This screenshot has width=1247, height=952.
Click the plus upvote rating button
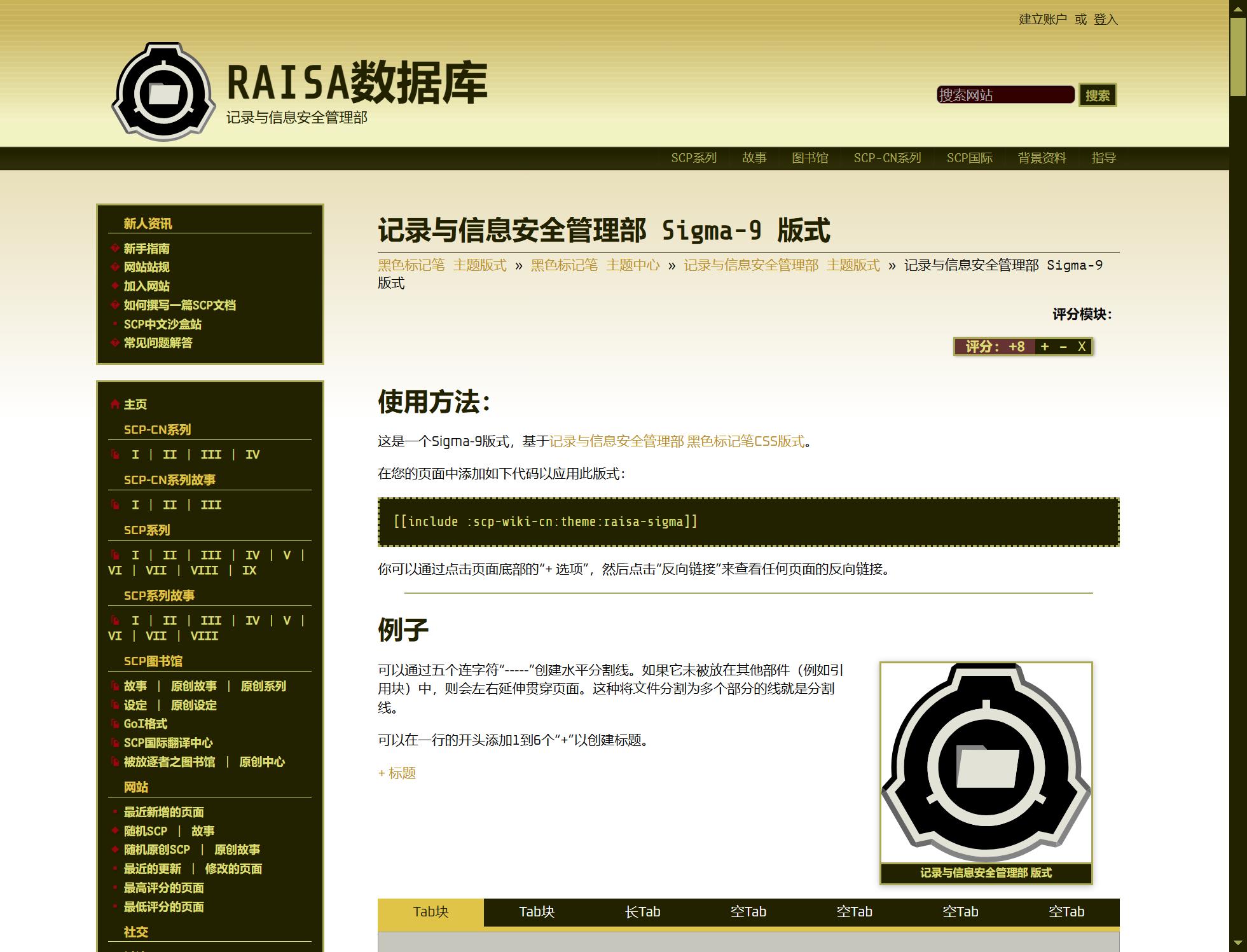pos(1045,347)
